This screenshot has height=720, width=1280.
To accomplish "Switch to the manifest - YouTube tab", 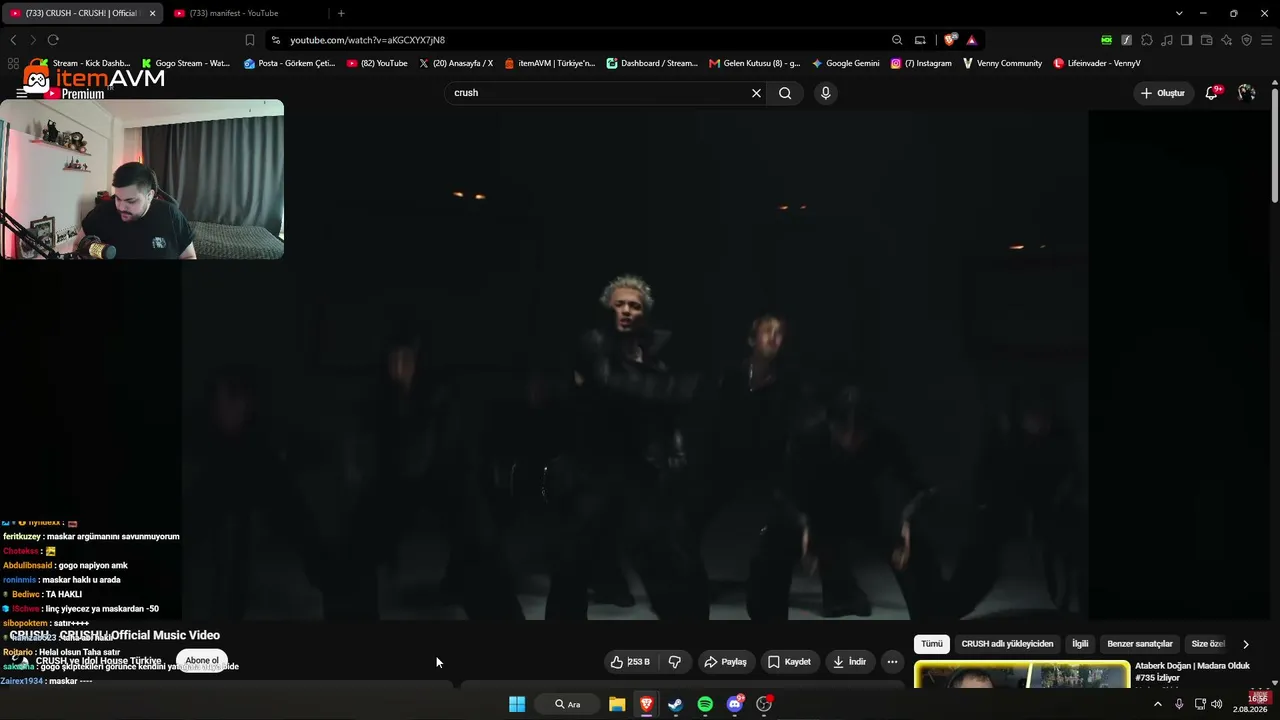I will (x=243, y=13).
